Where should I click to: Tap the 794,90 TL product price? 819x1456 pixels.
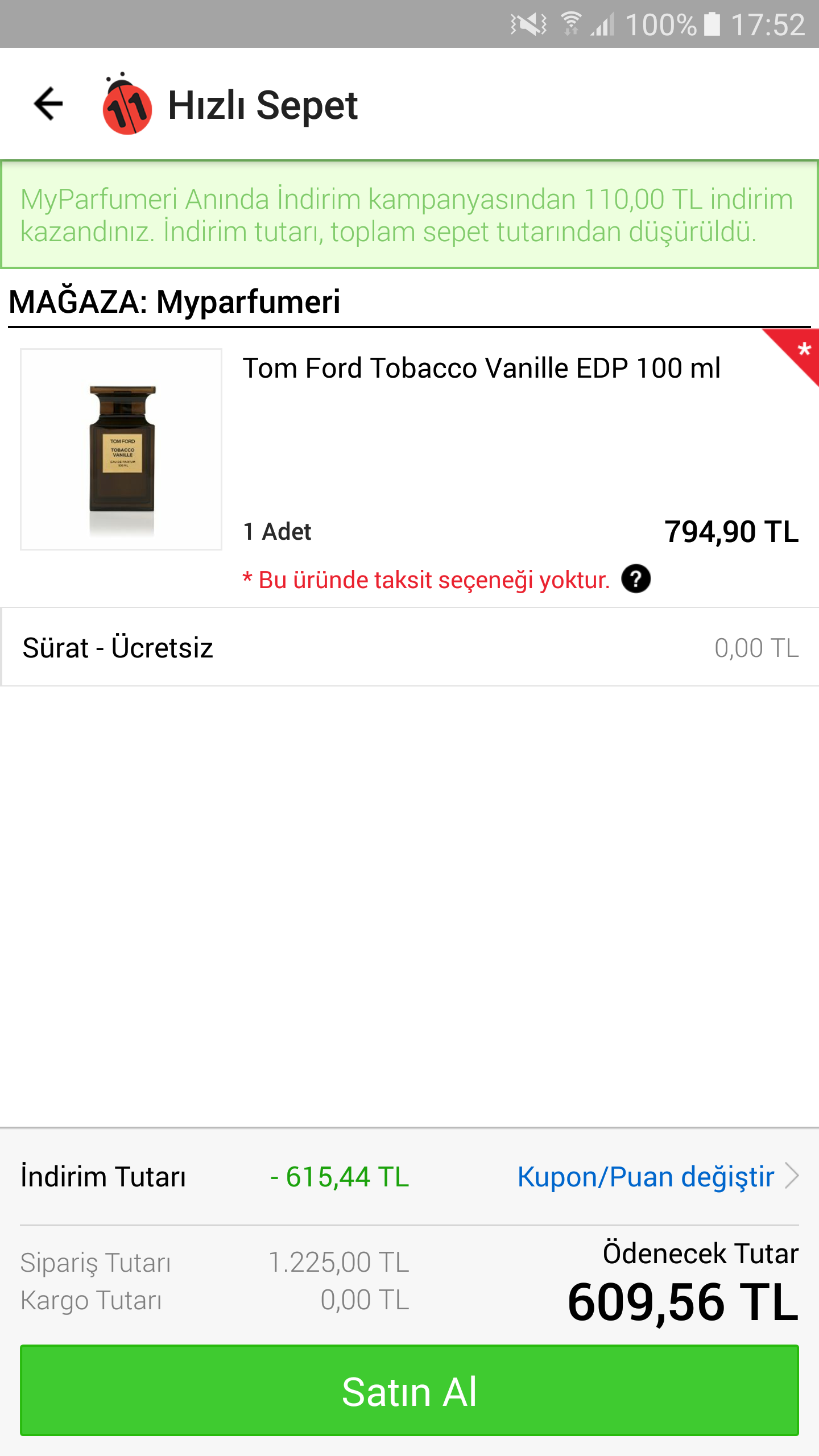coord(731,532)
